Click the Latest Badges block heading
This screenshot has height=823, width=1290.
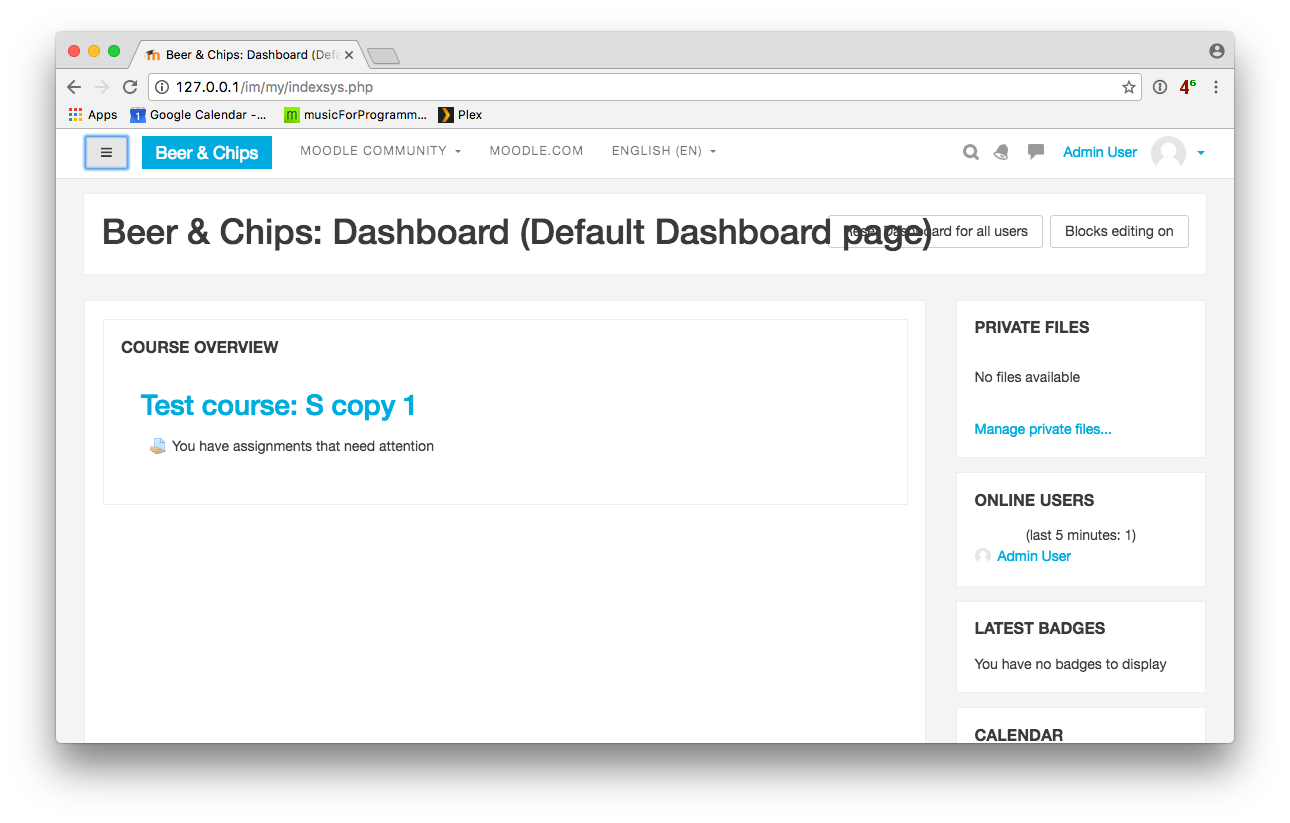click(1040, 628)
